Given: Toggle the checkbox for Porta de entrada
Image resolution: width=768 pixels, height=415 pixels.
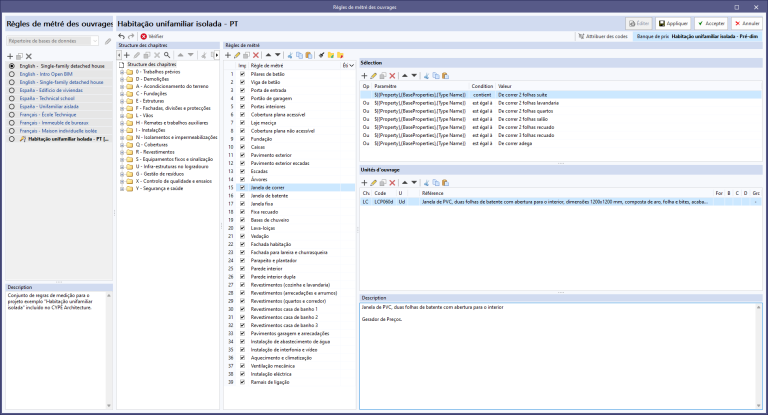Looking at the screenshot, I should coord(242,90).
